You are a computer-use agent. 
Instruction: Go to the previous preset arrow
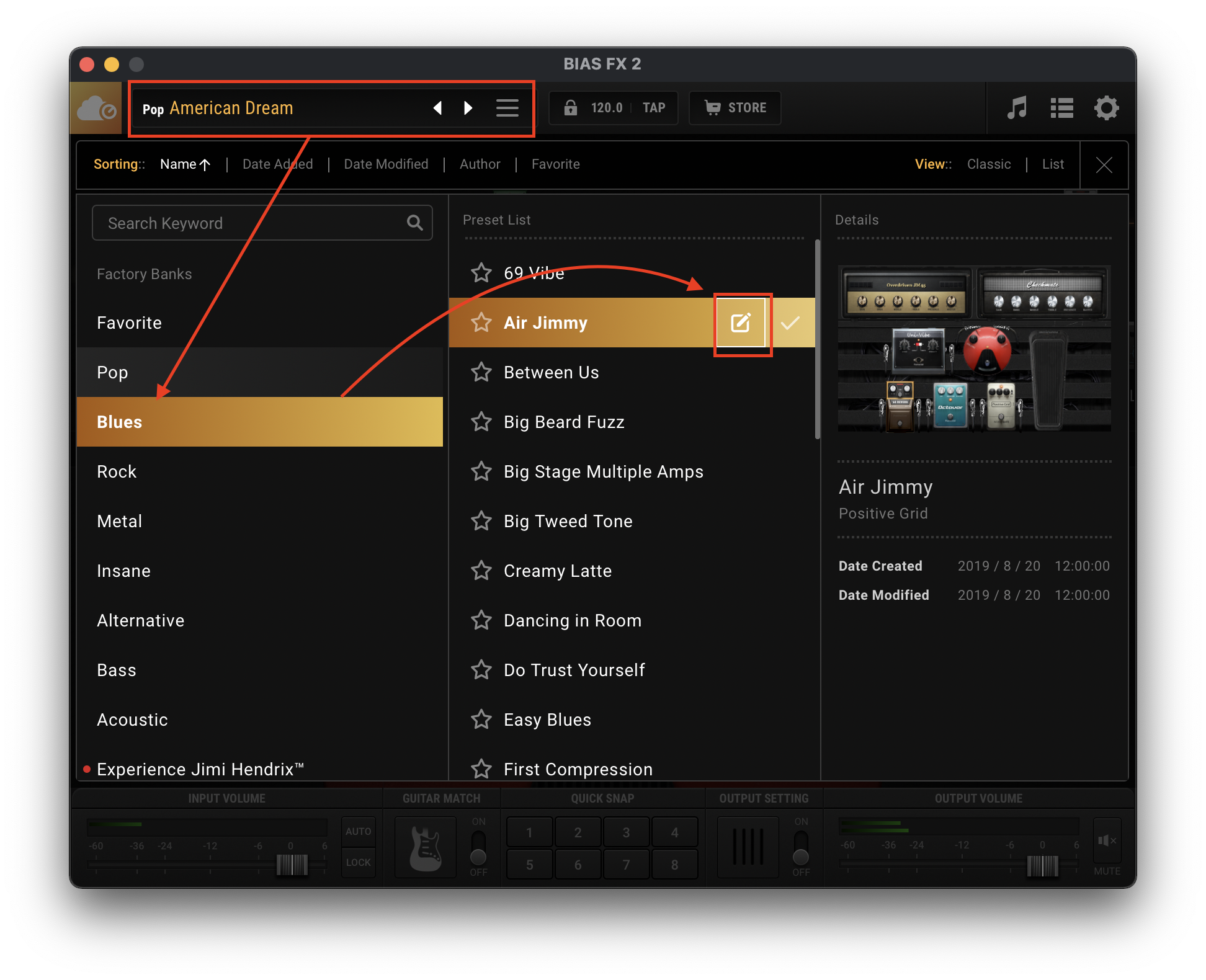coord(437,108)
